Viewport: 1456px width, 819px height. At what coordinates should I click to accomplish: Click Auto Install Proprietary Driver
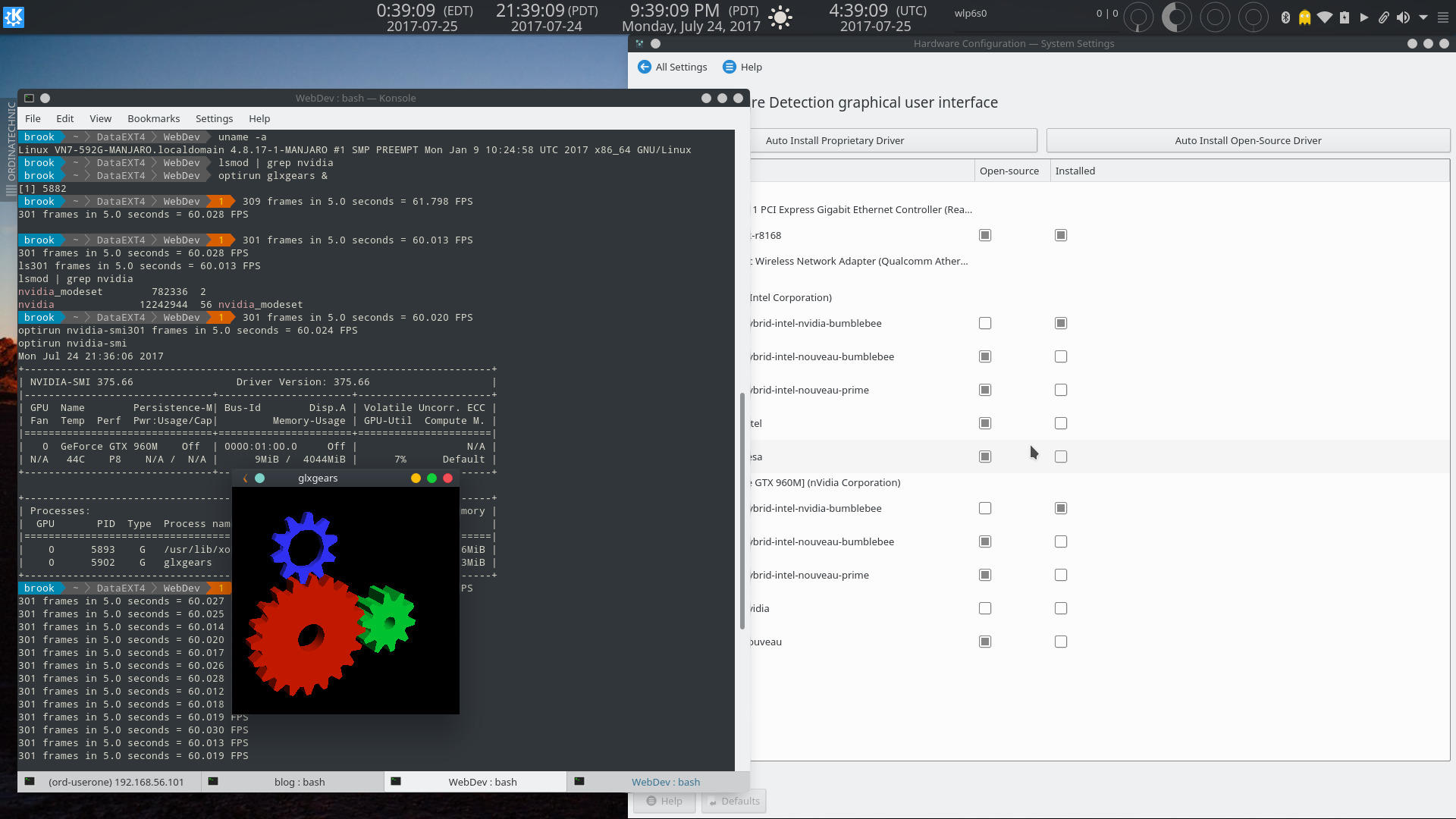click(893, 140)
